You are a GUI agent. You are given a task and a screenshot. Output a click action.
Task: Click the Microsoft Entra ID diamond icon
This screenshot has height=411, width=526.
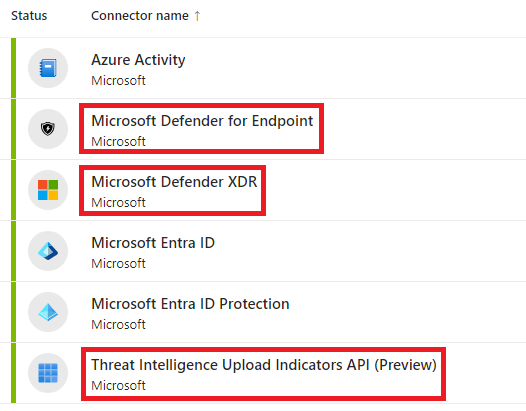(48, 251)
